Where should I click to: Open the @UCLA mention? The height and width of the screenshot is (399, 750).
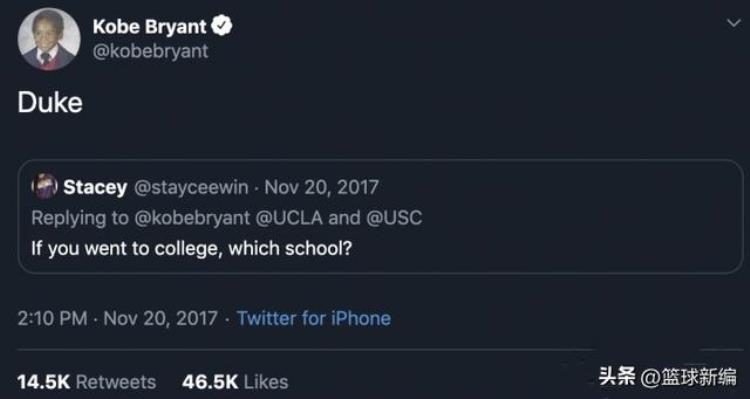289,218
